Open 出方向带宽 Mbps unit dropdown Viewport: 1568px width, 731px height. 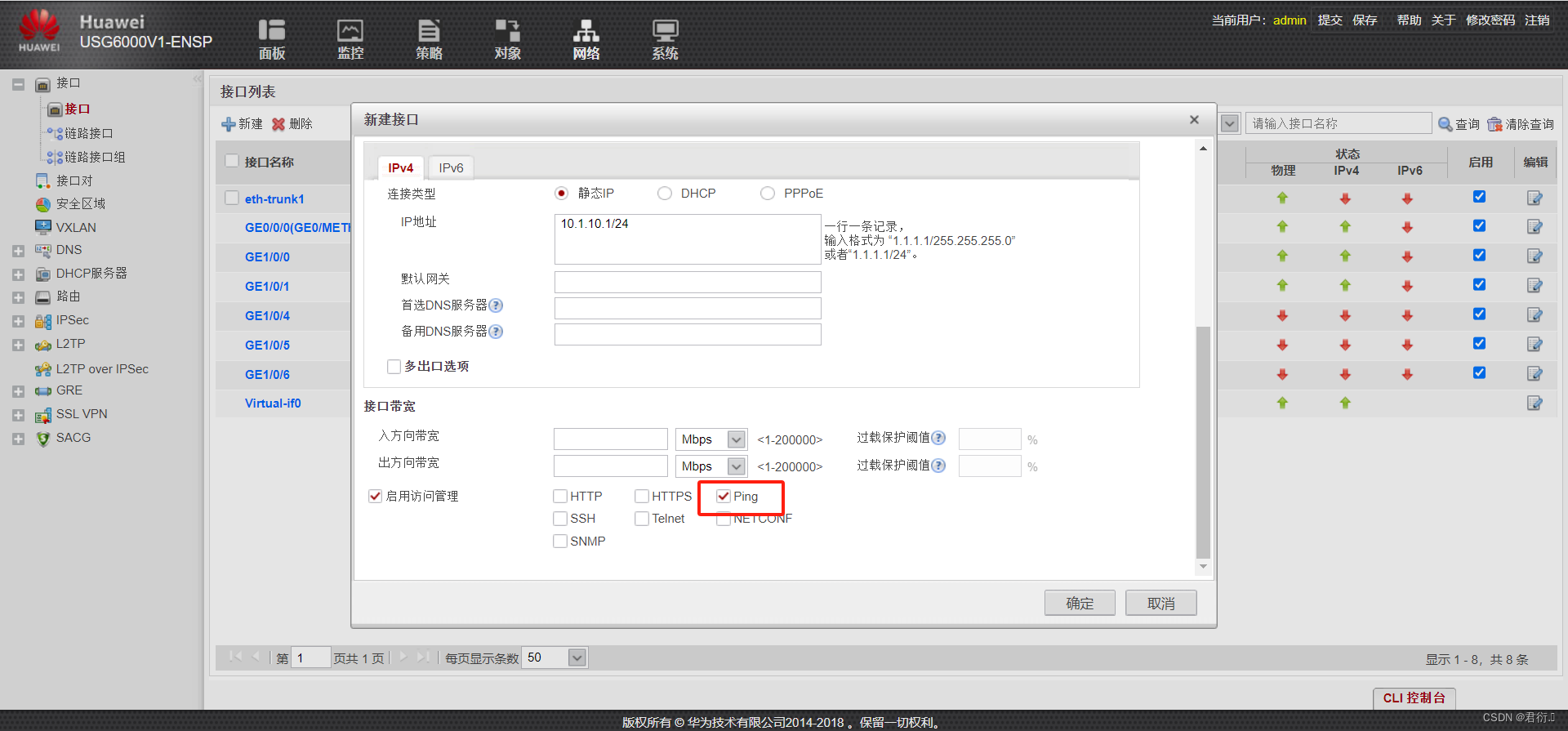[737, 466]
